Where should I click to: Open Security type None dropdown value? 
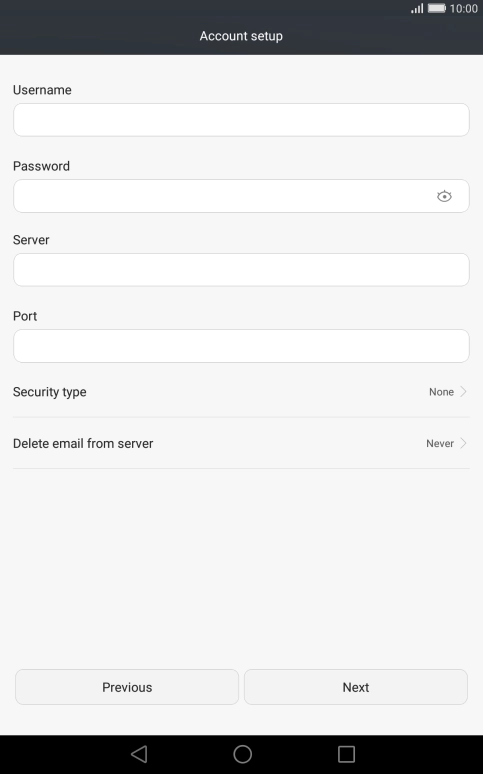tap(441, 392)
